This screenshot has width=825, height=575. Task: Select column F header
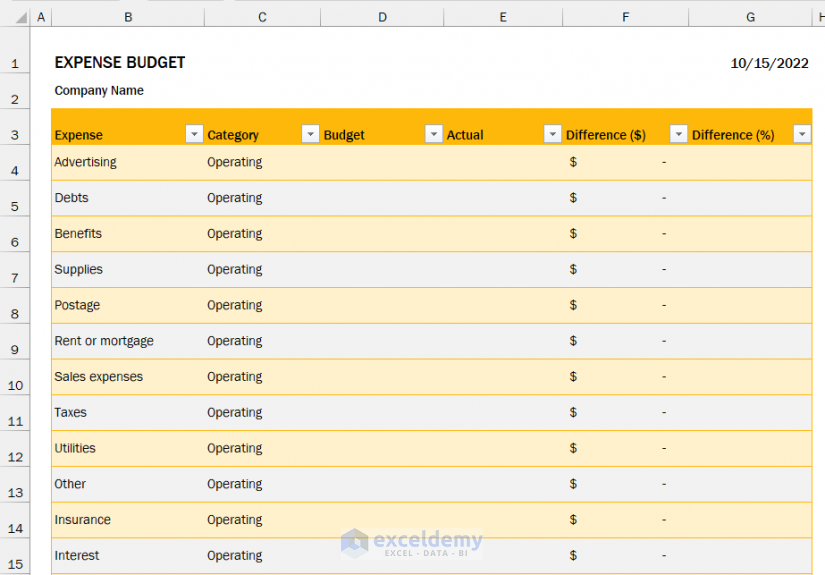click(625, 17)
